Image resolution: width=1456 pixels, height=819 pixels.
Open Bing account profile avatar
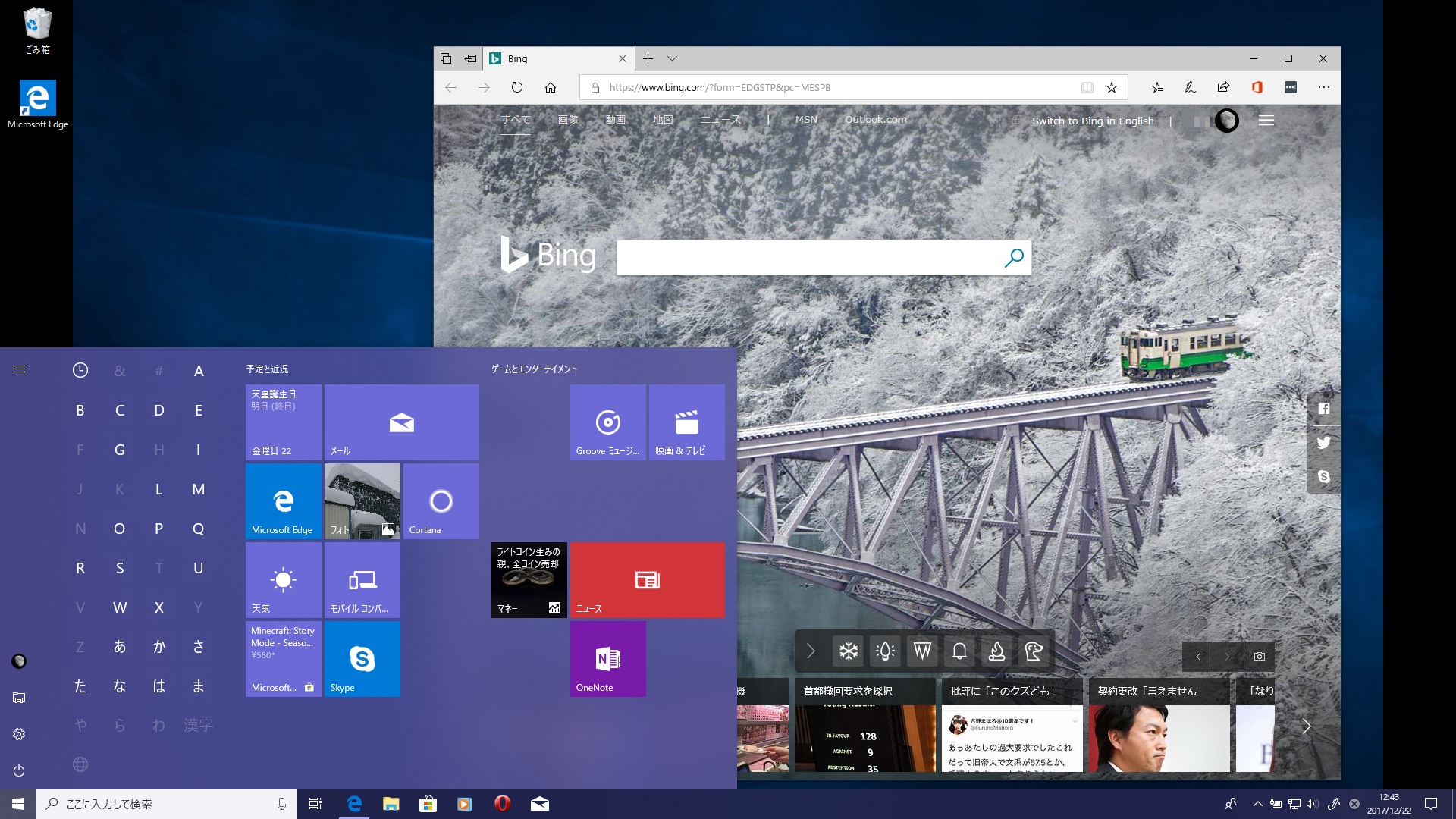[x=1227, y=120]
